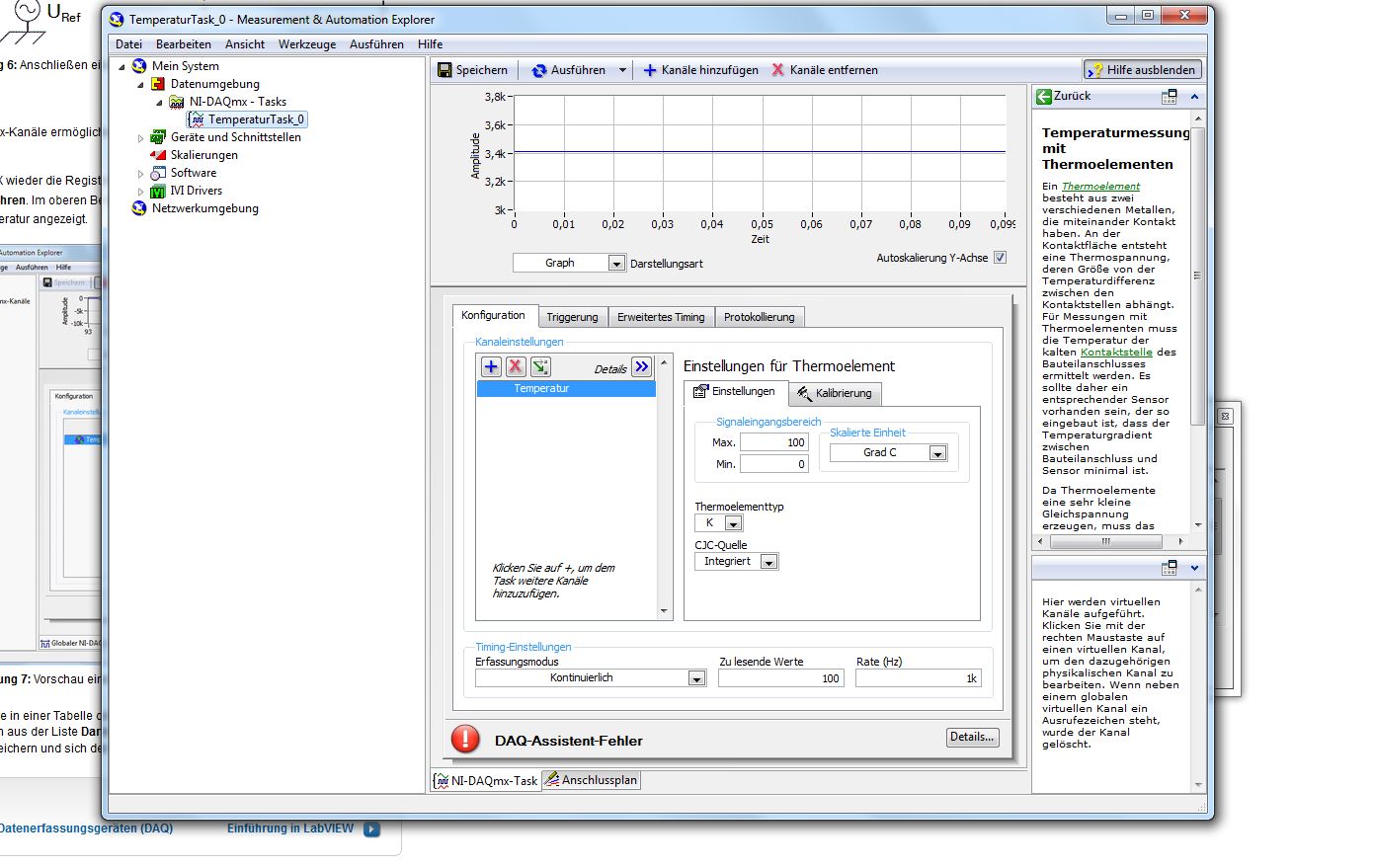
Task: Click the arrow icon in lower help pane
Action: (1195, 568)
